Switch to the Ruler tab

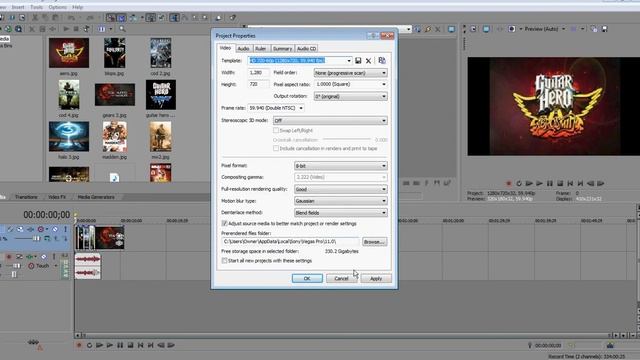click(261, 49)
